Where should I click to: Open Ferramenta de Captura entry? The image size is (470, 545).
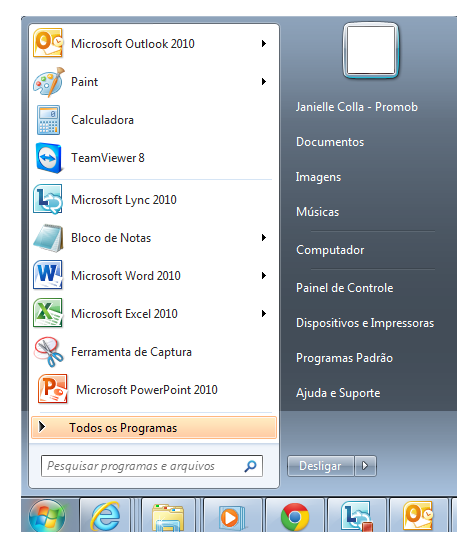131,352
